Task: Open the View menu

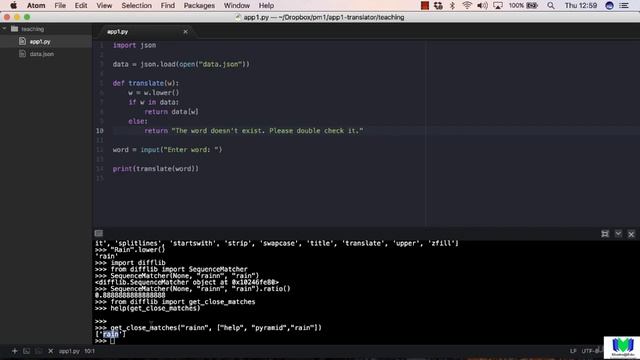Action: pos(104,5)
